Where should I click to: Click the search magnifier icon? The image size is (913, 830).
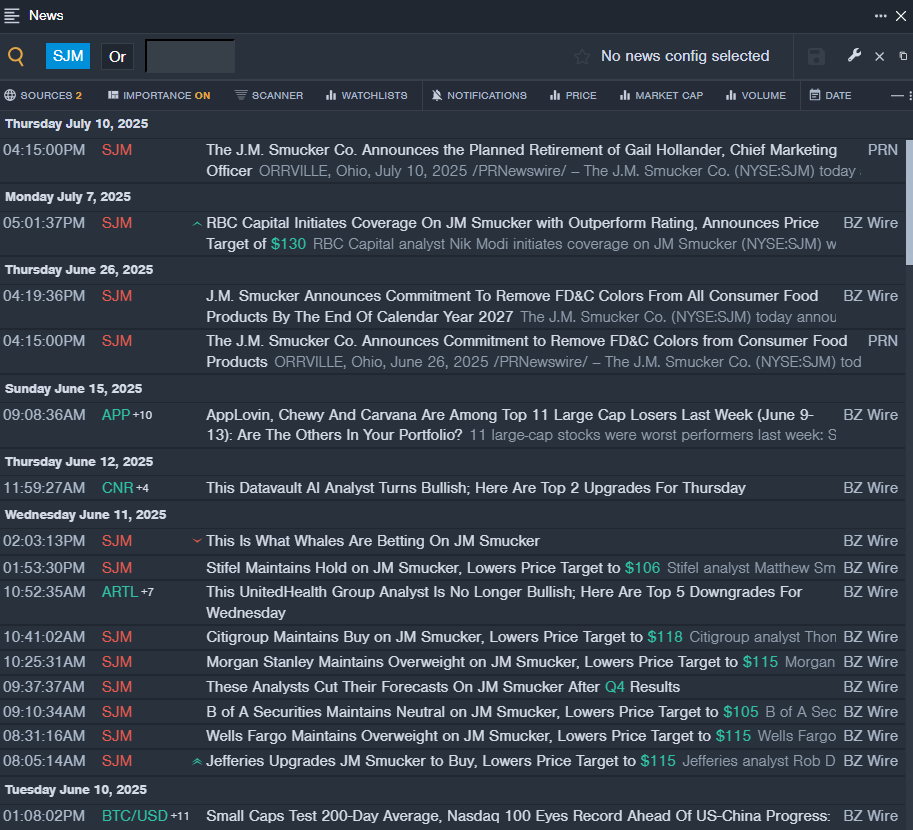[x=16, y=56]
